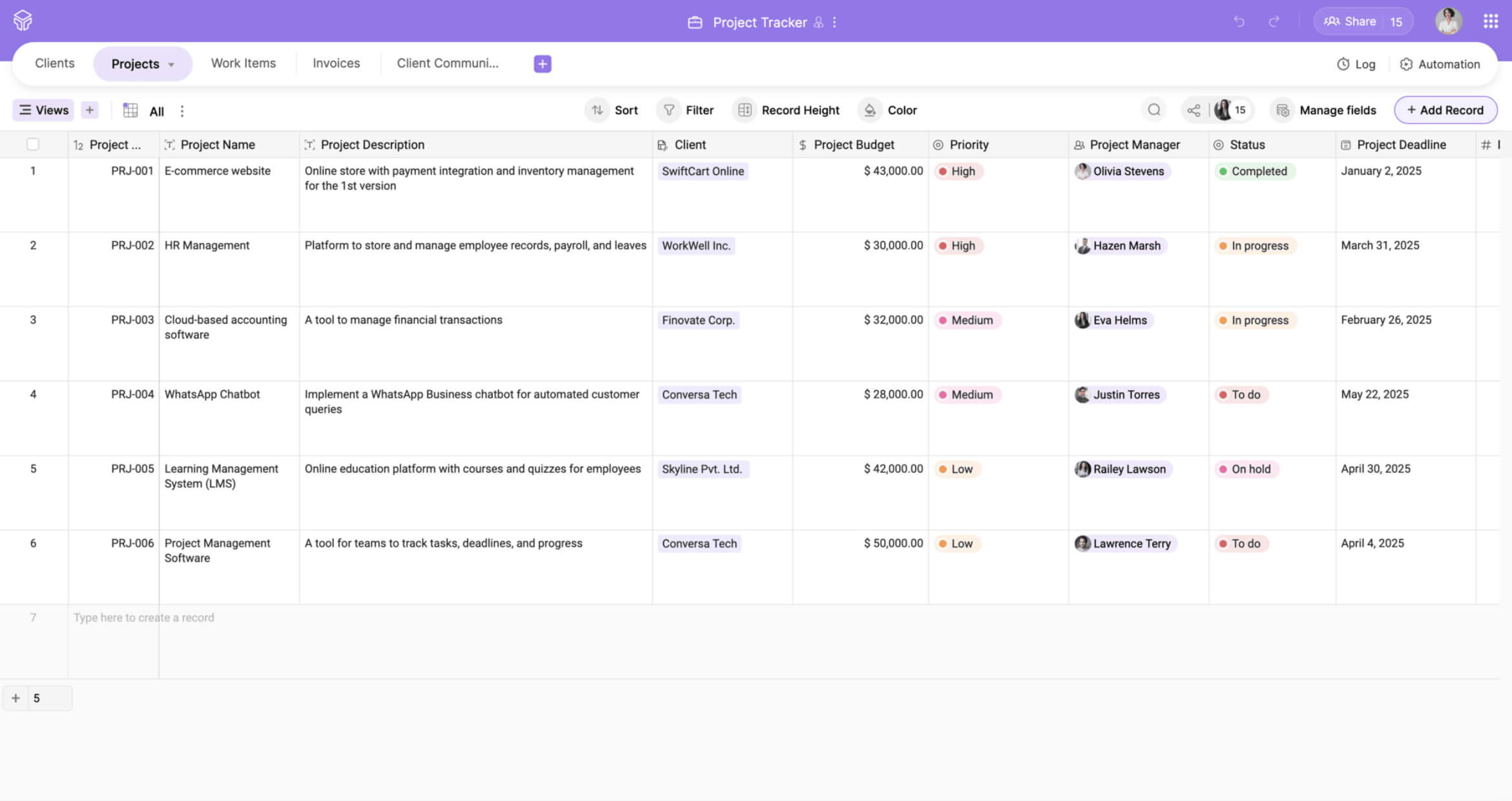Open the Log history
This screenshot has width=1512, height=801.
(x=1356, y=64)
